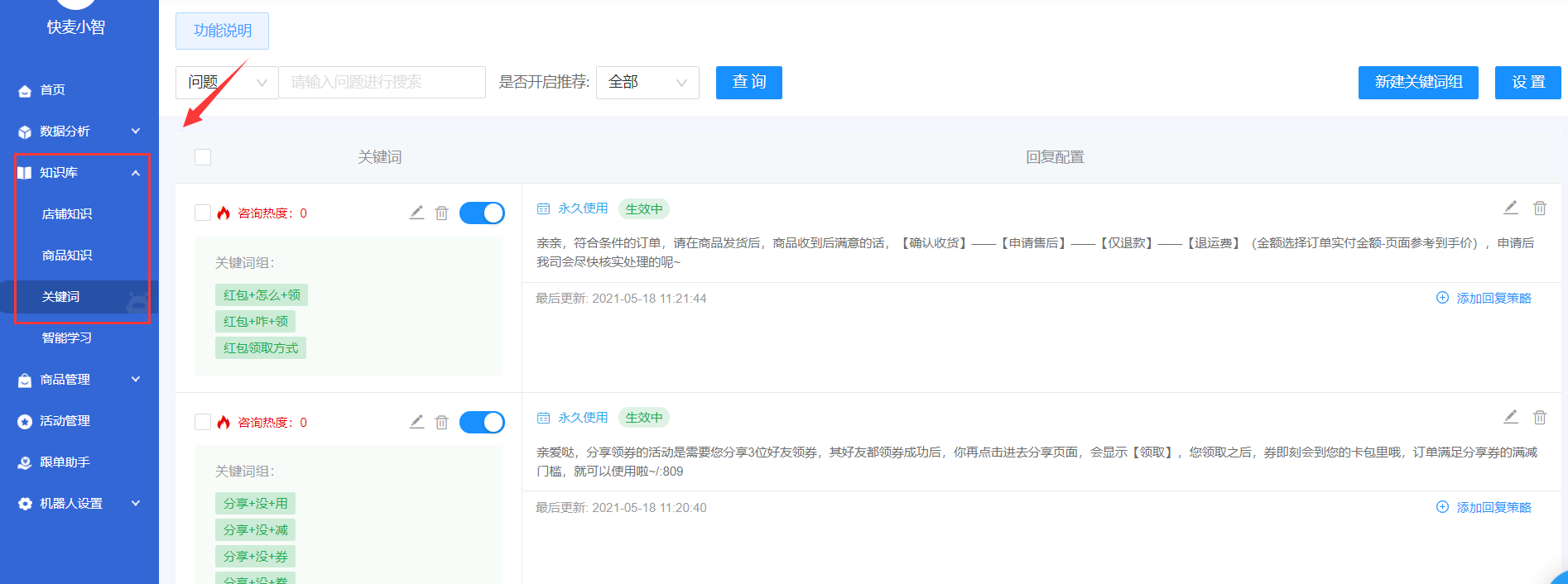Edit the first keyword group with pencil icon
Screen dimensions: 1568x584
[416, 213]
